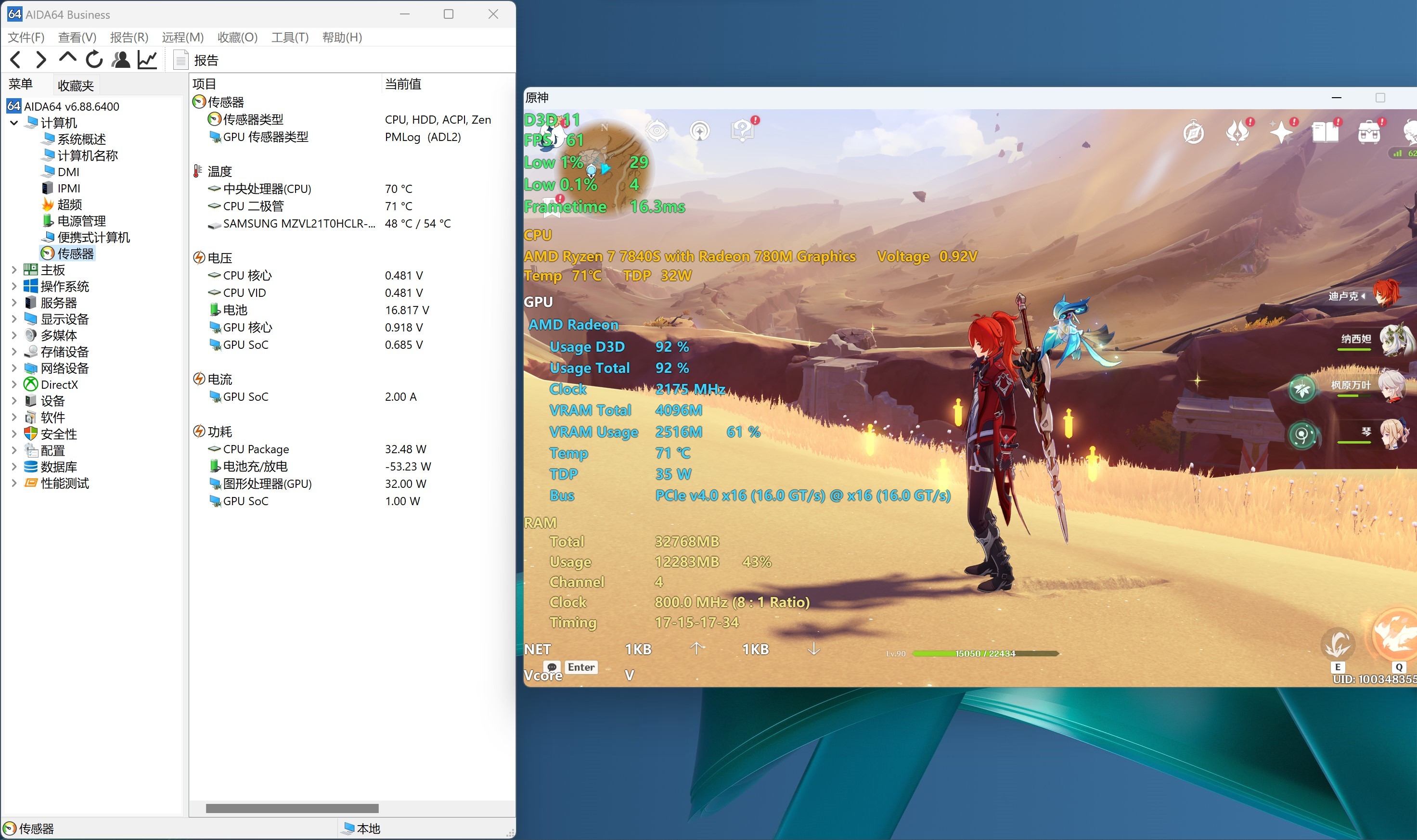Click the AIDA64 back navigation arrow
The image size is (1417, 840).
16,60
